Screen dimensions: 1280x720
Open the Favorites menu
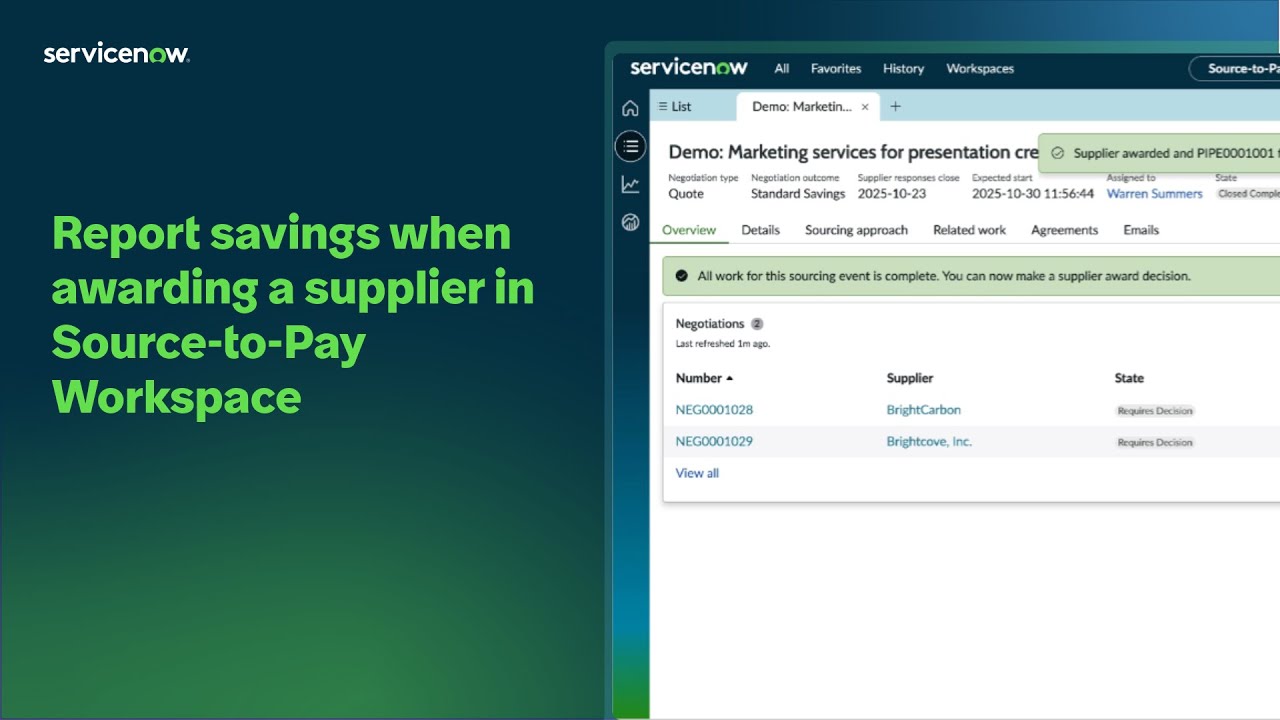[835, 68]
